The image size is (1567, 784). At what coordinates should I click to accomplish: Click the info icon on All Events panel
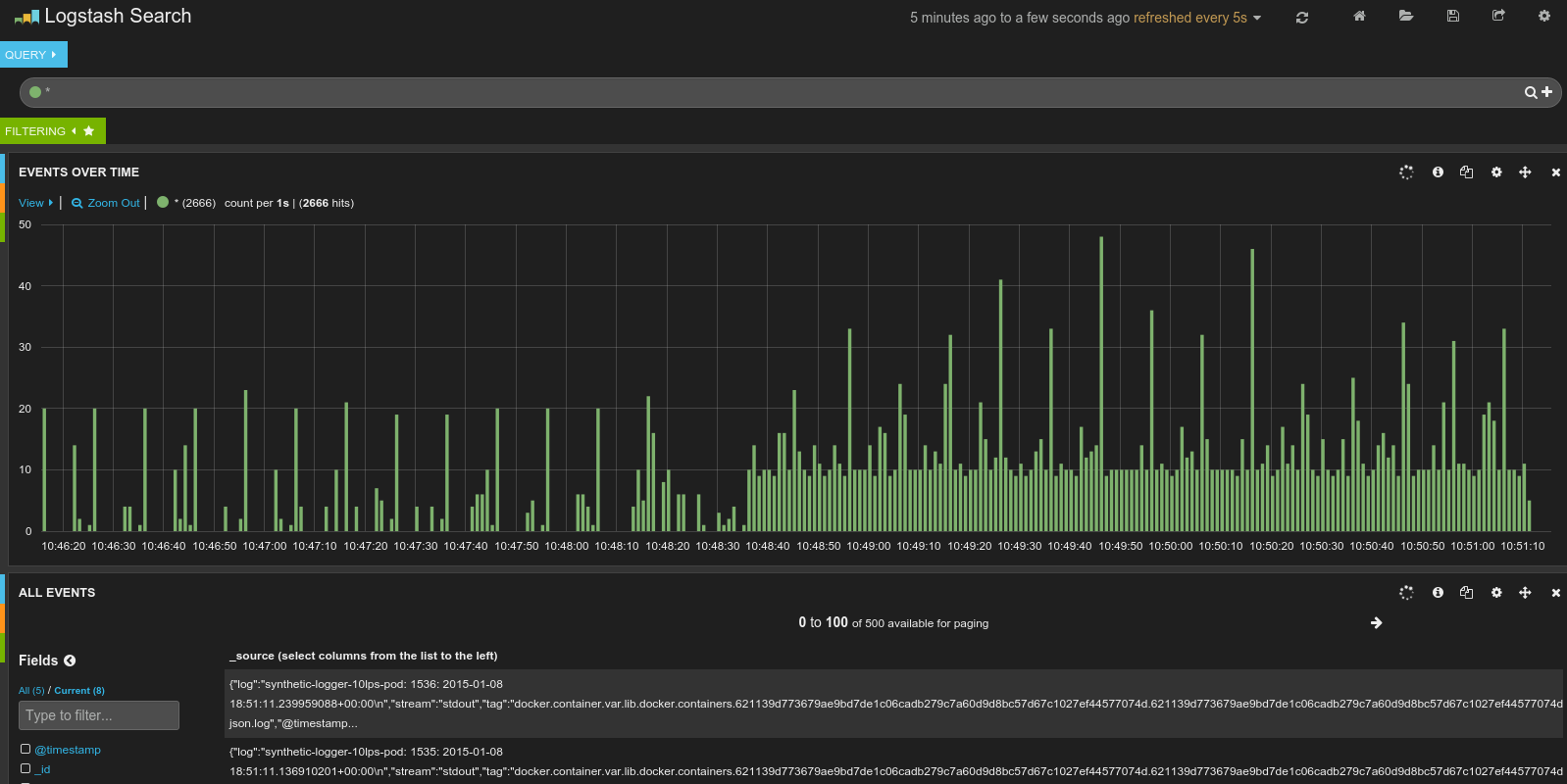1438,593
